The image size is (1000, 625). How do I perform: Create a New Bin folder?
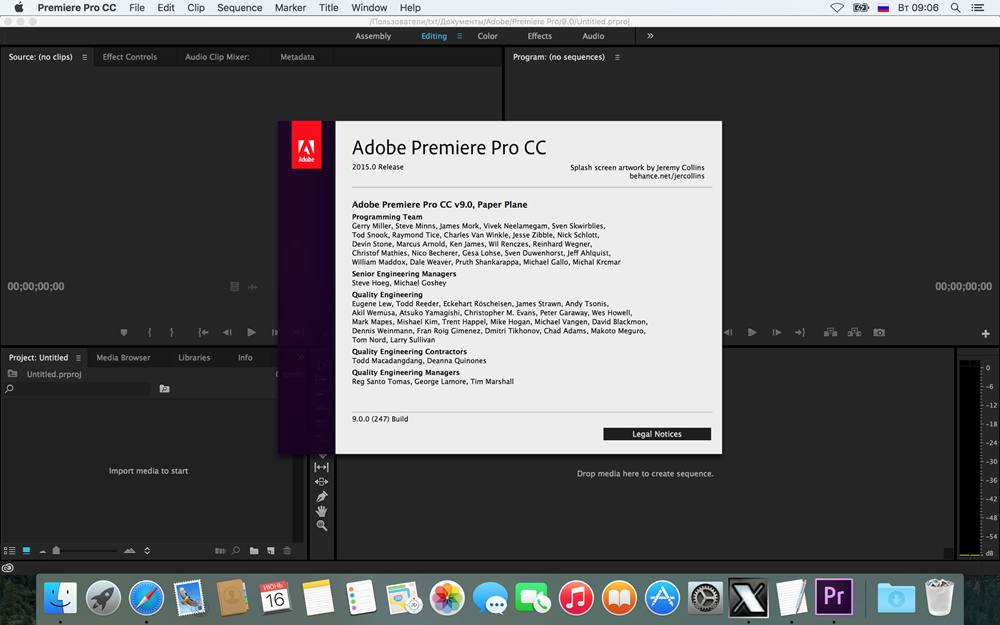[x=254, y=550]
